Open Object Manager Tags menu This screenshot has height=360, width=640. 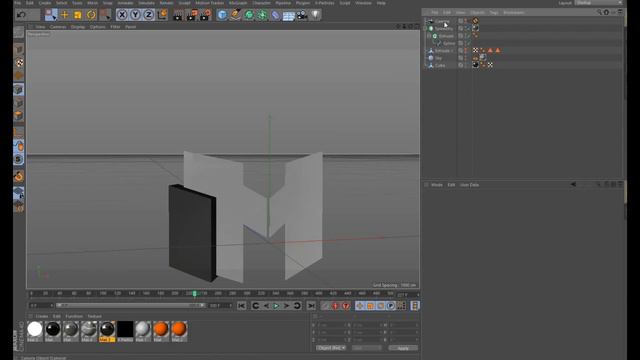pyautogui.click(x=494, y=13)
